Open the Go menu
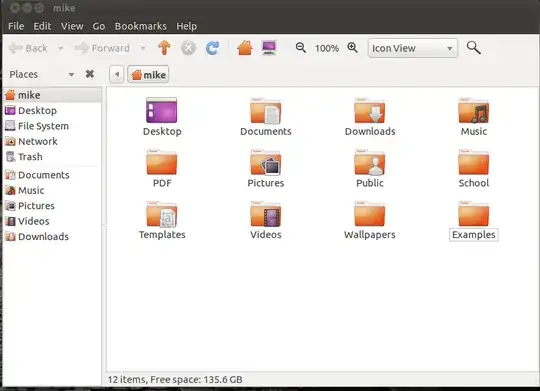Viewport: 540px width, 391px height. (x=99, y=26)
